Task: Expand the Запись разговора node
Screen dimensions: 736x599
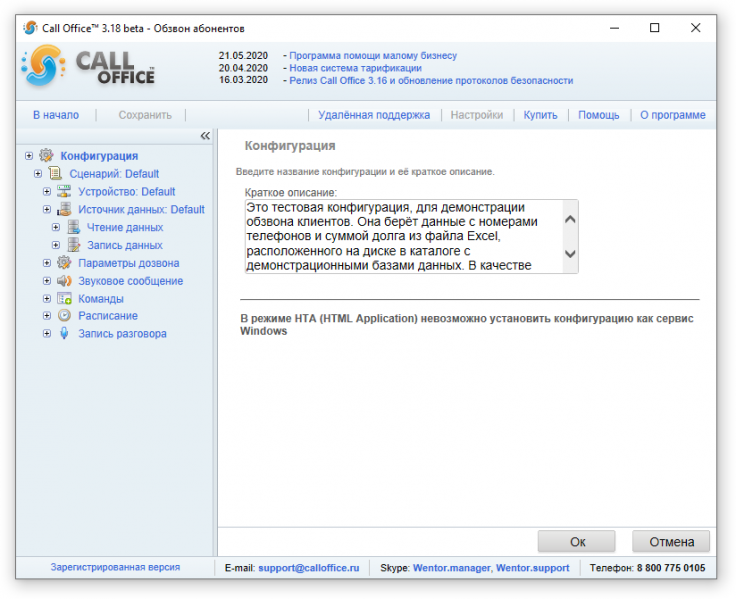Action: click(47, 333)
